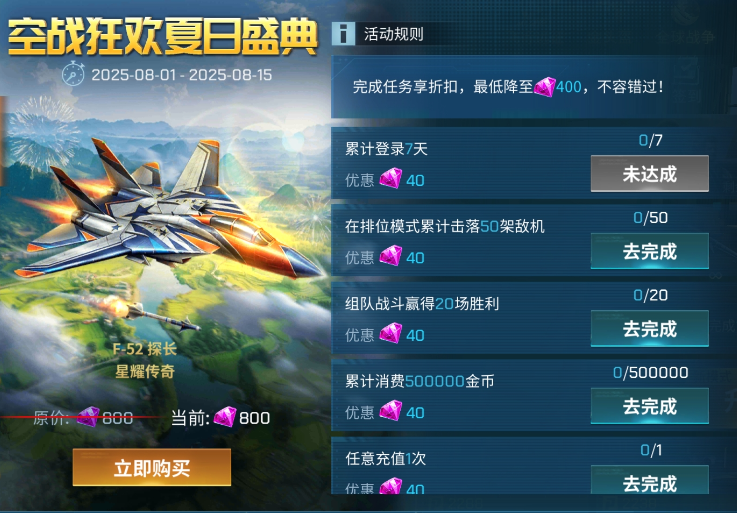This screenshot has width=737, height=513.
Task: Tap the gem icon in the discount banner
Action: tap(545, 87)
